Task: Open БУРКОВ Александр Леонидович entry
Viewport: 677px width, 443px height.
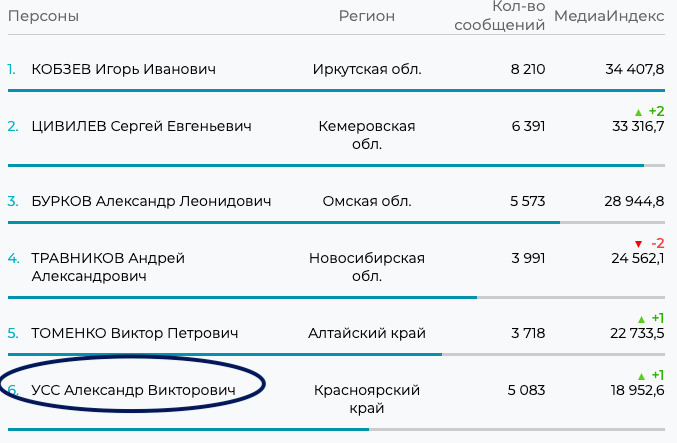Action: click(151, 201)
